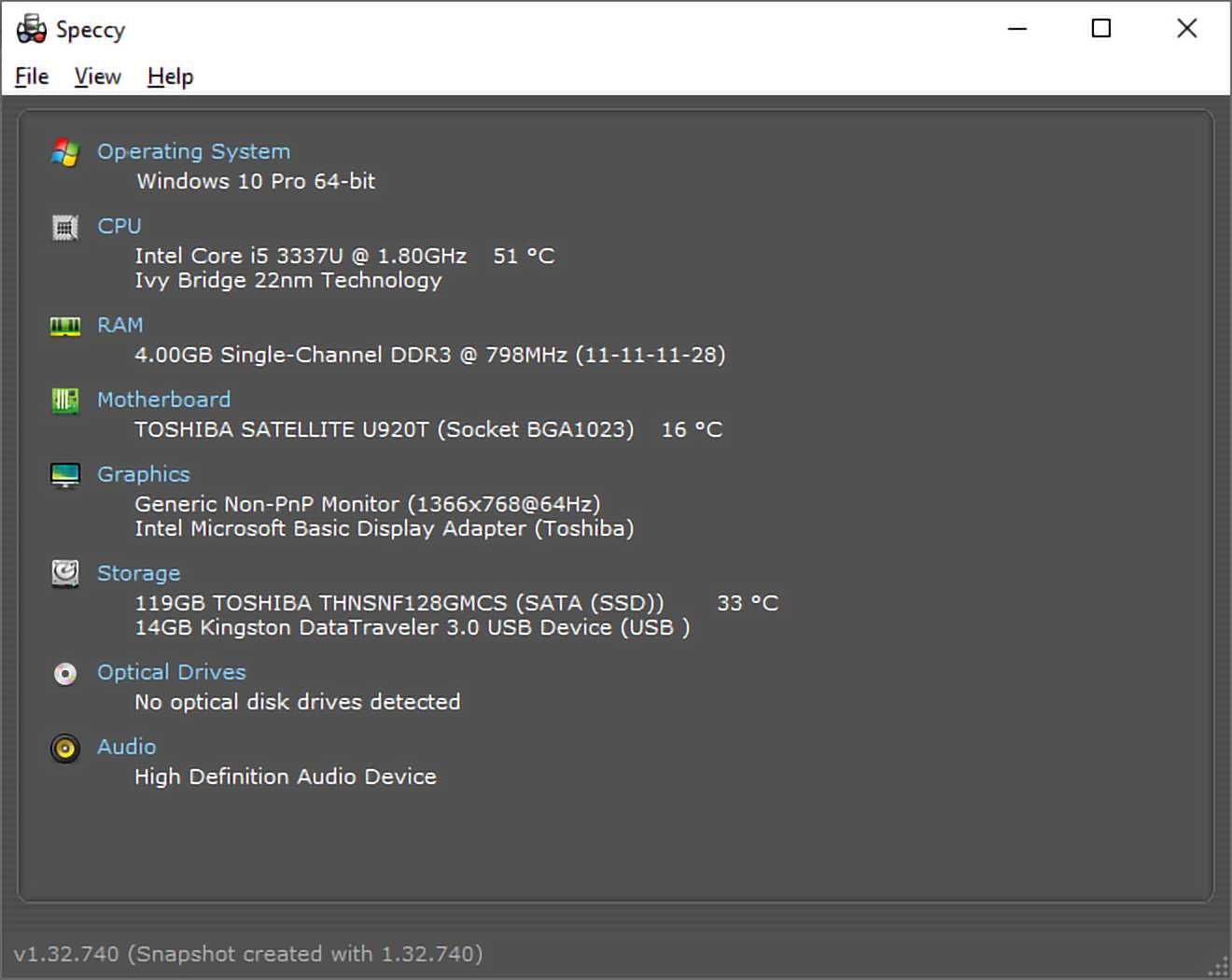Screen dimensions: 1232x980
Task: Click the 119GB TOSHIBA THNSNF128GMCS line
Action: tap(399, 603)
